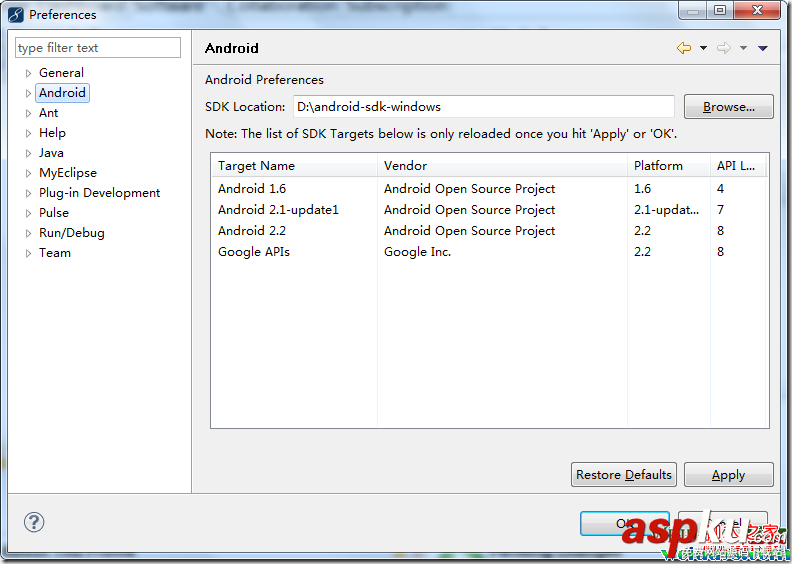Image resolution: width=792 pixels, height=564 pixels.
Task: Open the back history dropdown arrow
Action: click(x=703, y=48)
